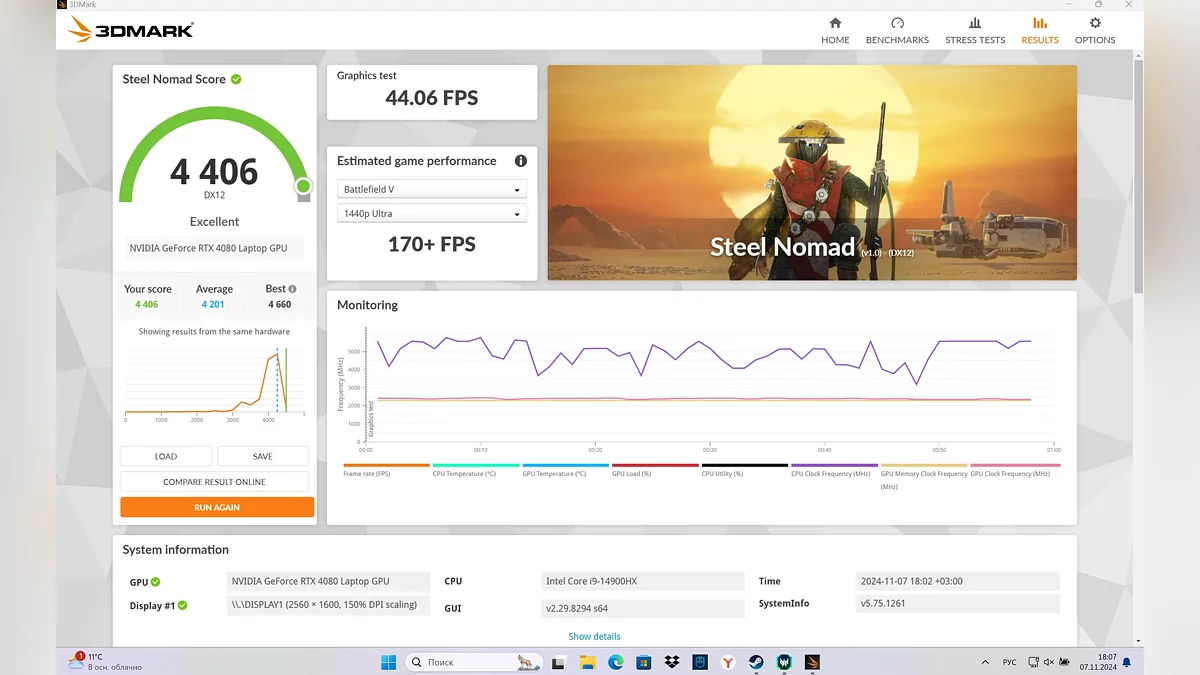Click the estimated game performance info icon

(x=520, y=161)
